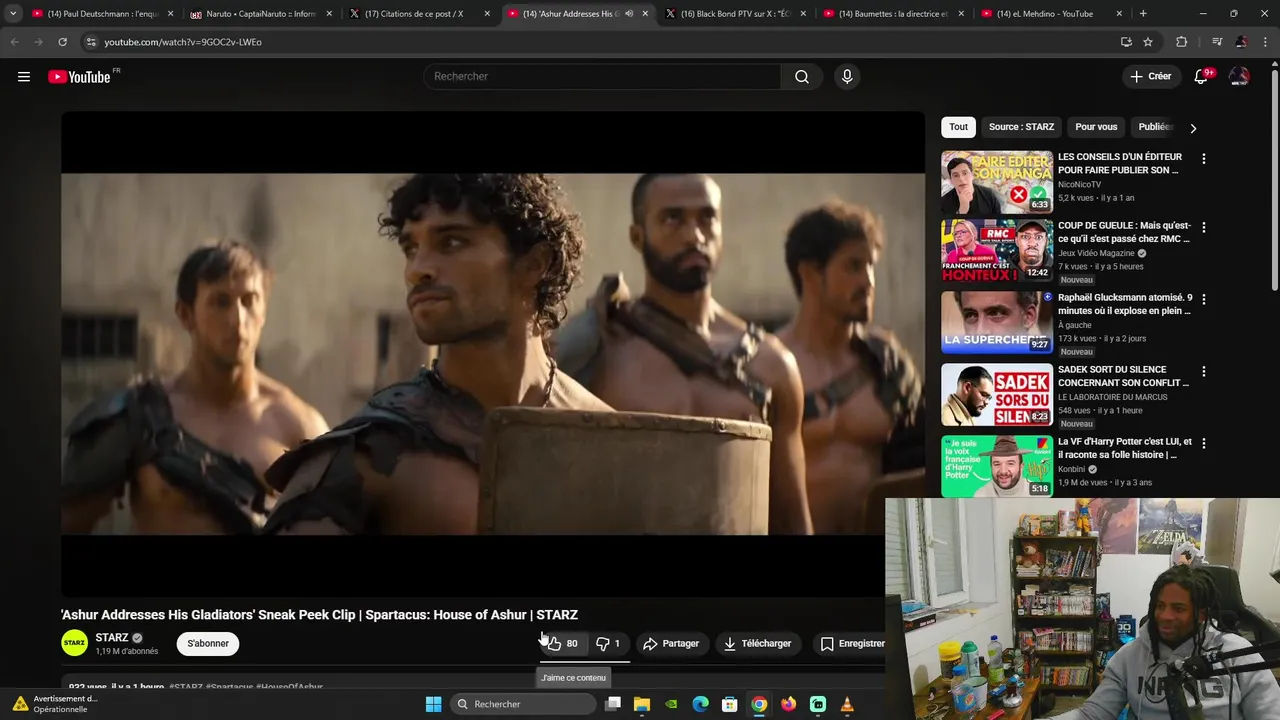The height and width of the screenshot is (720, 1280).
Task: Mute the audio icon on Ashur tab
Action: point(629,14)
